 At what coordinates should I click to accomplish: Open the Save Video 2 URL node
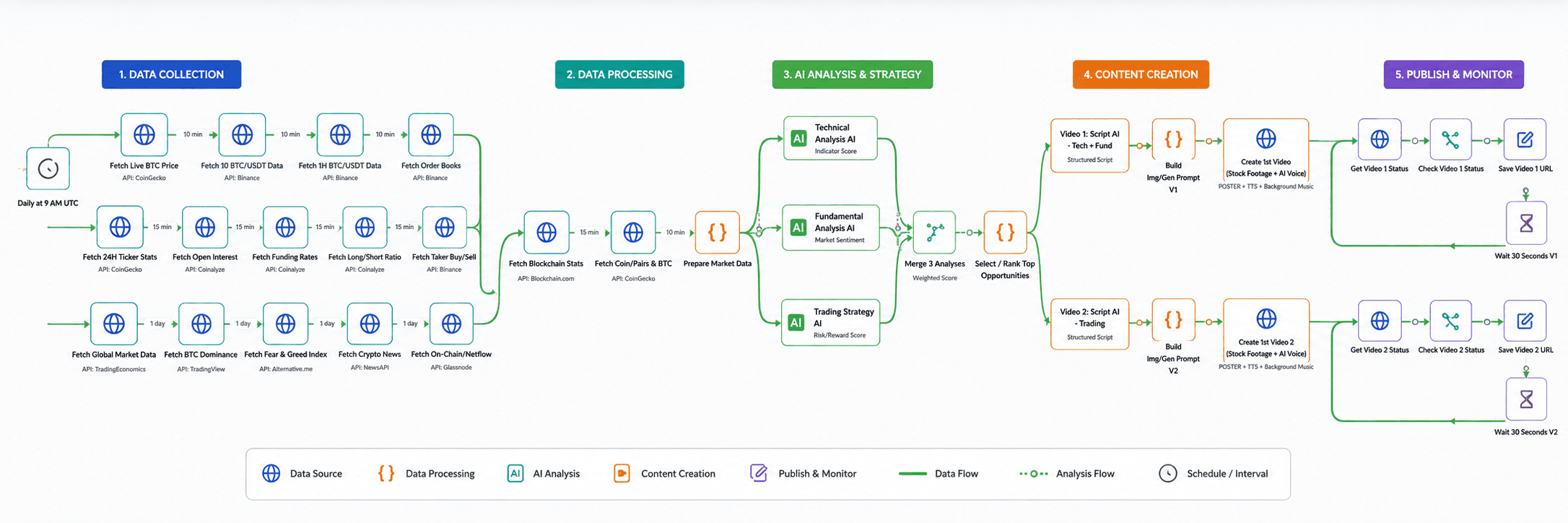click(x=1525, y=321)
